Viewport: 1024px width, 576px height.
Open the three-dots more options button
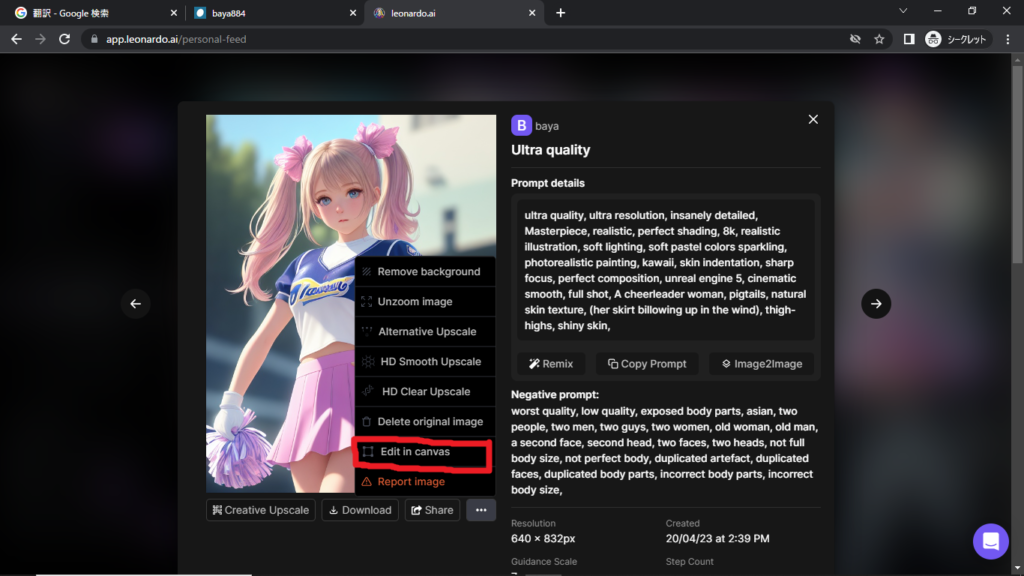coord(481,510)
